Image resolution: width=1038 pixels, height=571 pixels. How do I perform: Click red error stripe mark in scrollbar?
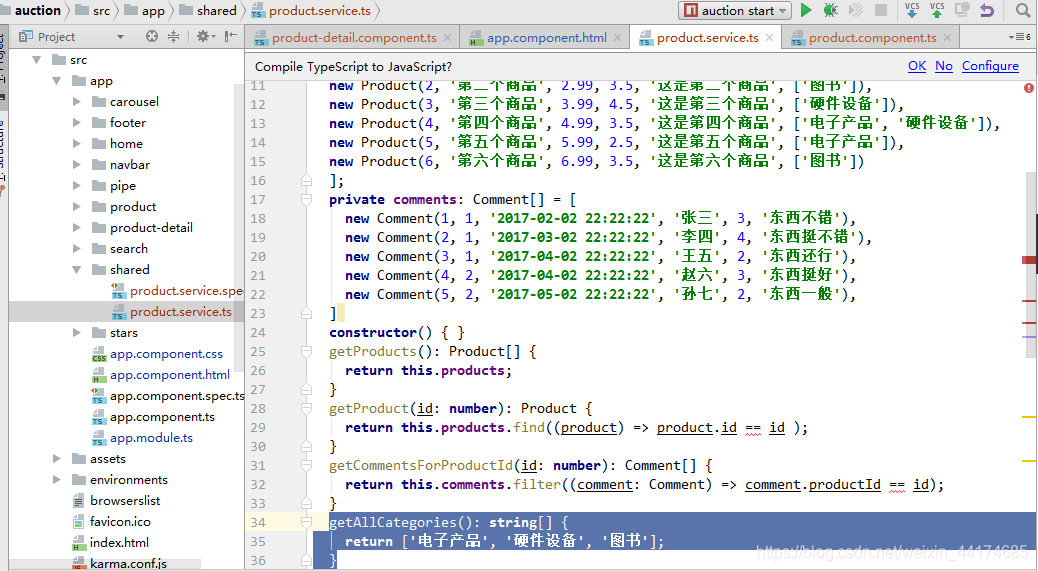pos(1029,260)
